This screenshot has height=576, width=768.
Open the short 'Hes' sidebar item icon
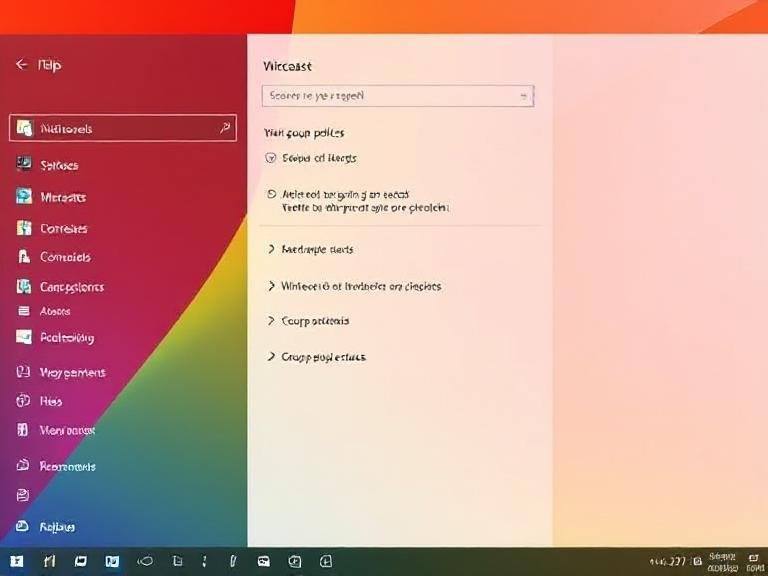pos(23,401)
